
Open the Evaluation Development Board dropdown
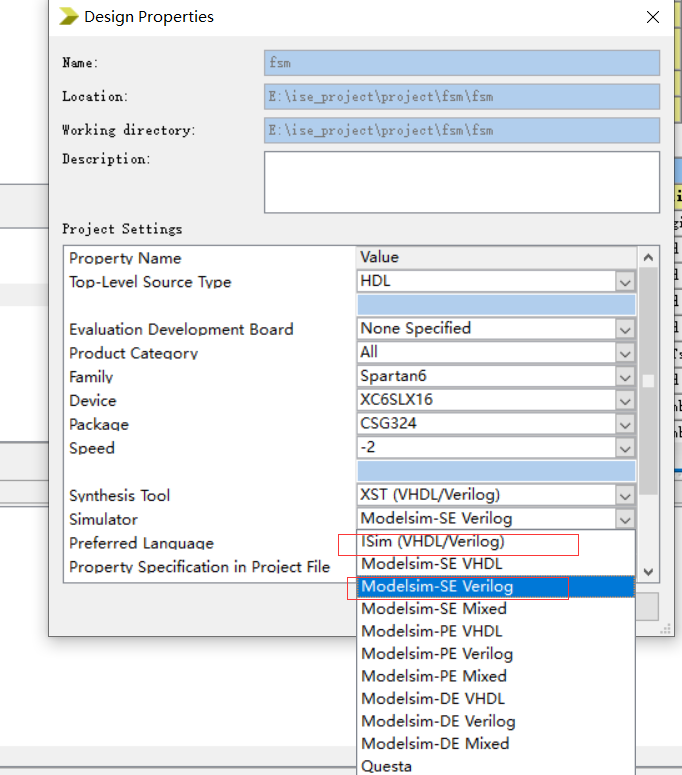pos(625,330)
